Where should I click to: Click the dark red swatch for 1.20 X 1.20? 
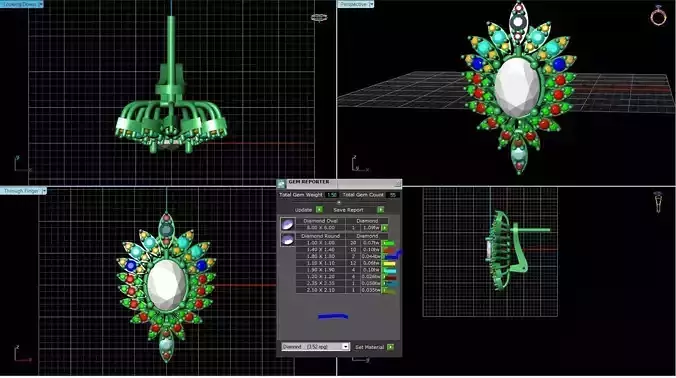(390, 278)
